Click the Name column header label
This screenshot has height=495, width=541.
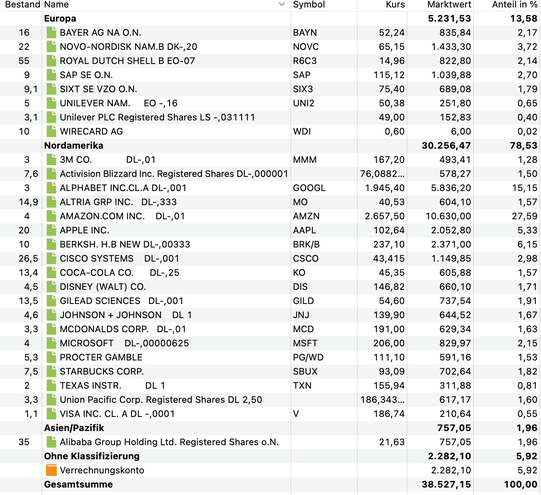pyautogui.click(x=57, y=4)
